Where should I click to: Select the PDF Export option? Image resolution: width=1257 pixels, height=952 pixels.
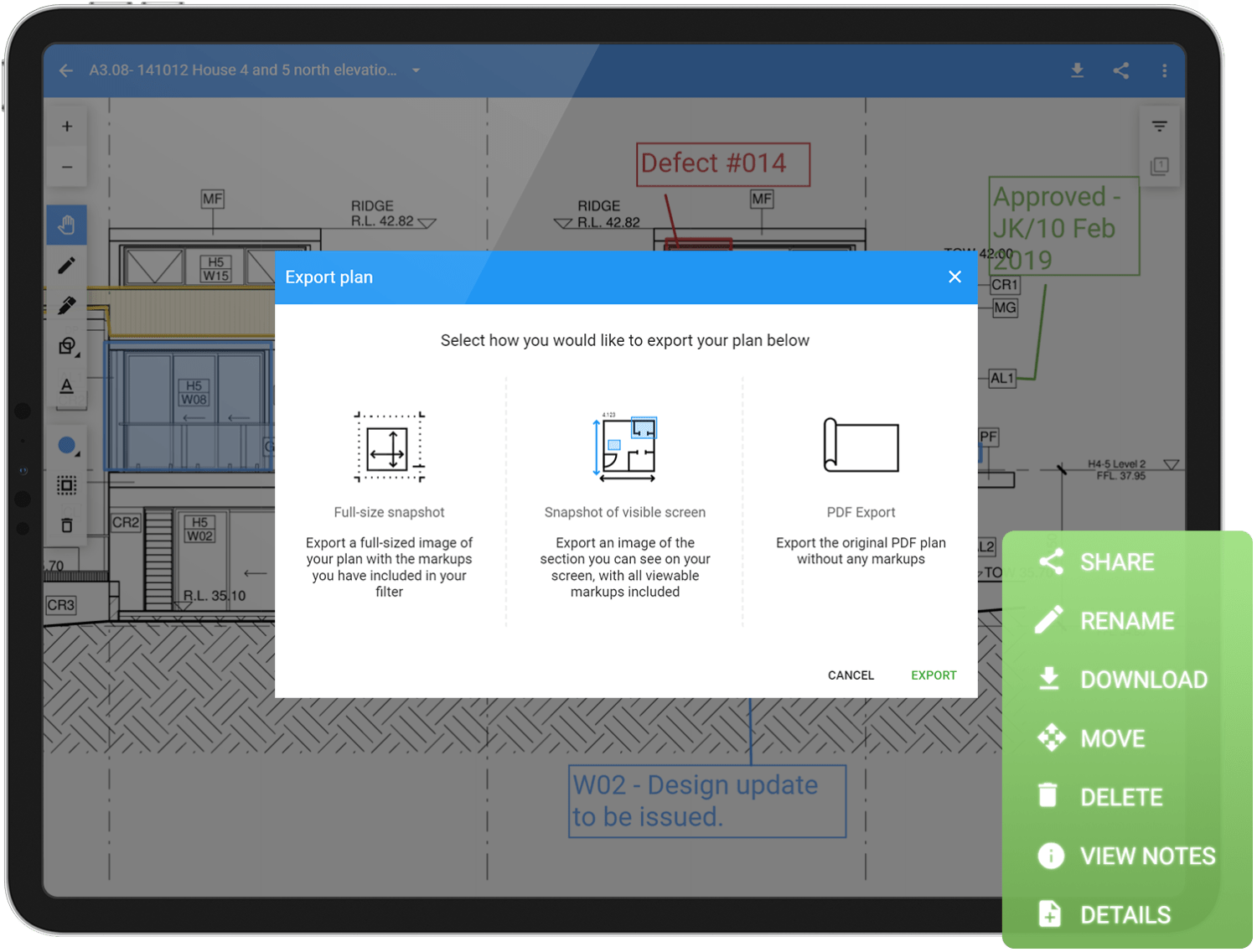(x=861, y=448)
